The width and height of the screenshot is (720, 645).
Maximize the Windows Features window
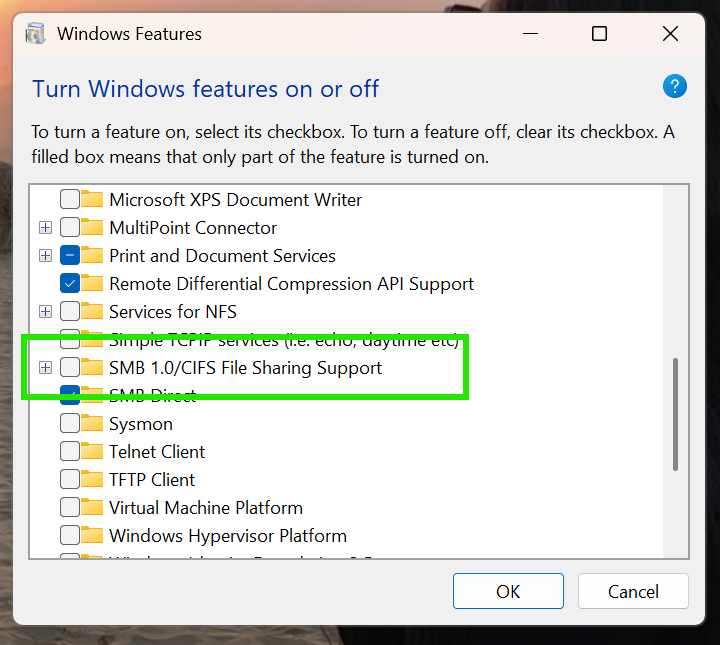point(599,34)
